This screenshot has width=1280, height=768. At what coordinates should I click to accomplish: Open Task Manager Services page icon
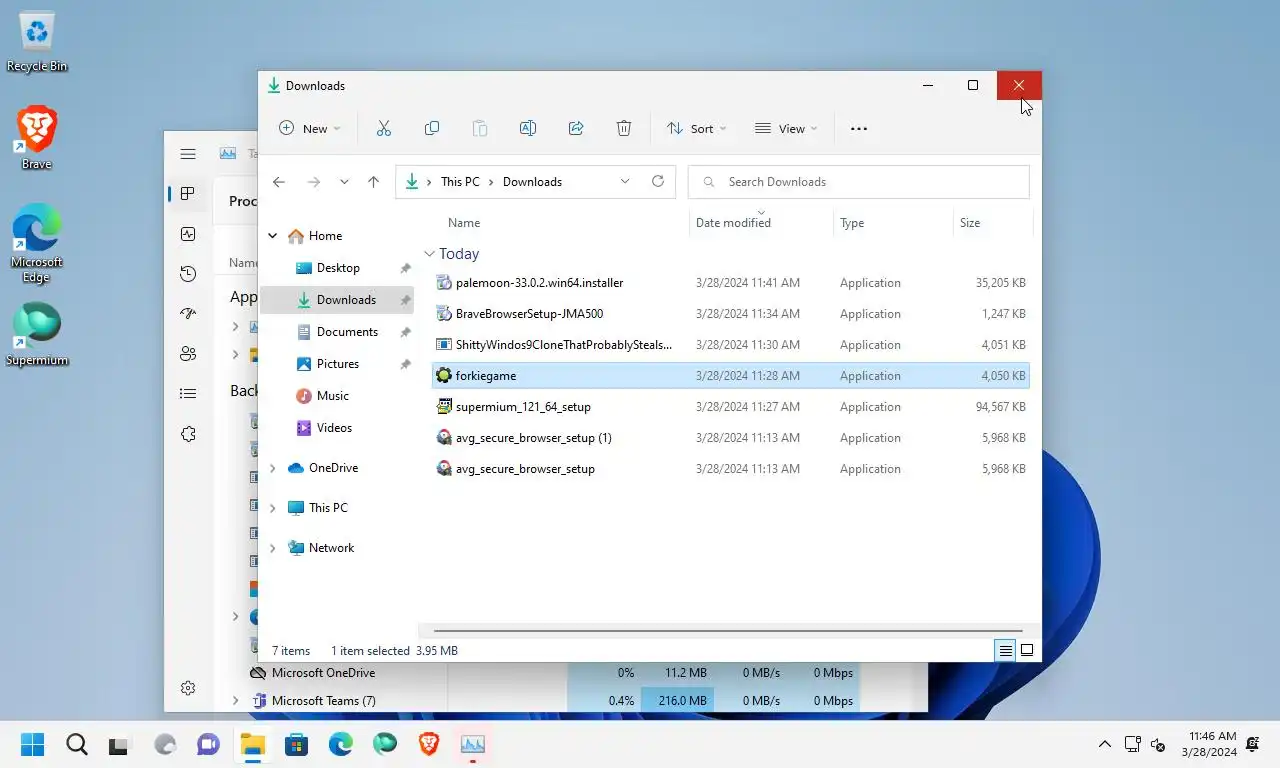click(x=188, y=434)
